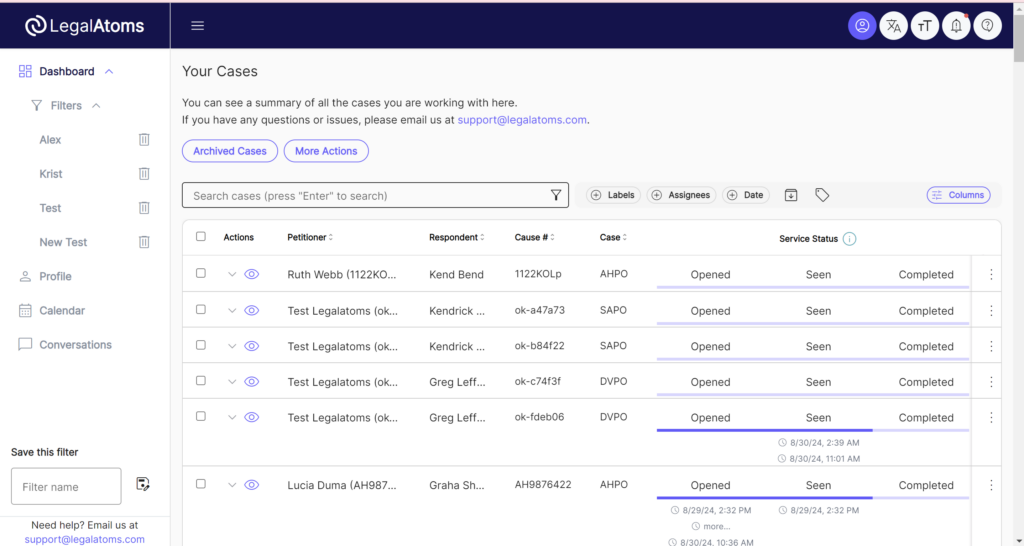The width and height of the screenshot is (1024, 546).
Task: Open the notifications bell
Action: pos(956,26)
